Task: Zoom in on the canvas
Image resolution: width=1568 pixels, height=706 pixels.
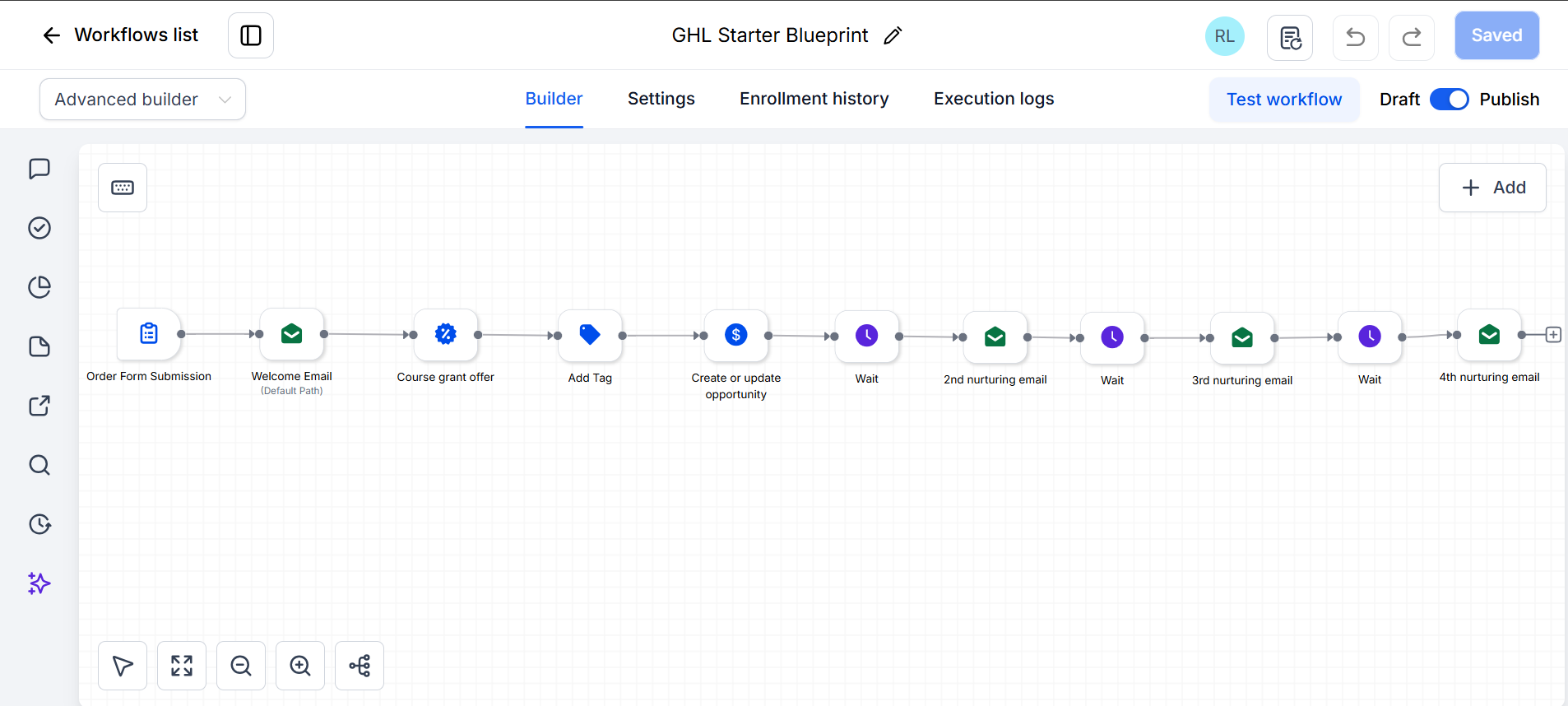Action: (300, 666)
